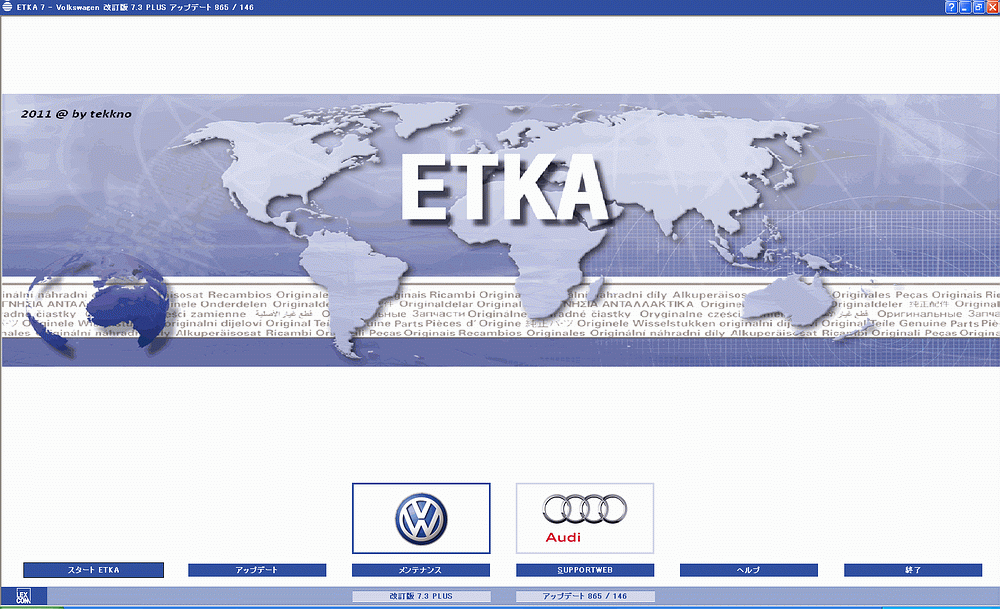Click the SUPPORTWEB button
The height and width of the screenshot is (609, 1000).
585,570
